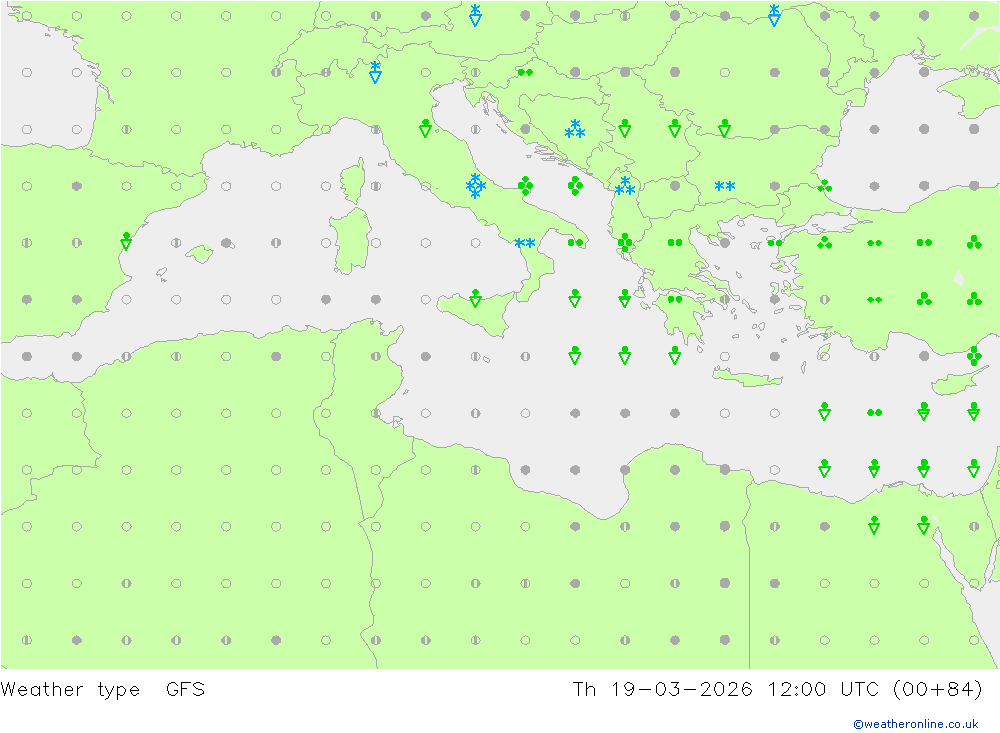Click the green double-dot rain symbol south of Cyprus
This screenshot has width=1000, height=733.
pos(874,413)
